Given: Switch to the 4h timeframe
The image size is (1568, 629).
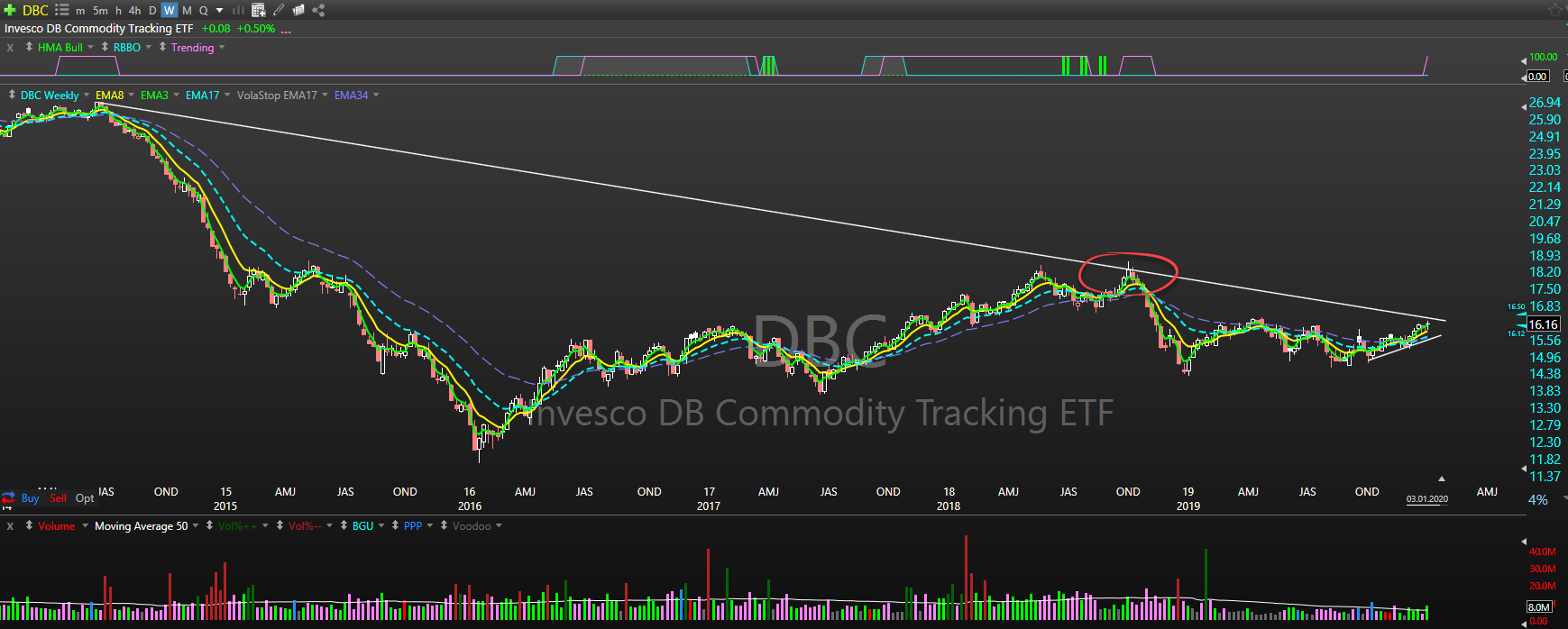Looking at the screenshot, I should pos(134,11).
